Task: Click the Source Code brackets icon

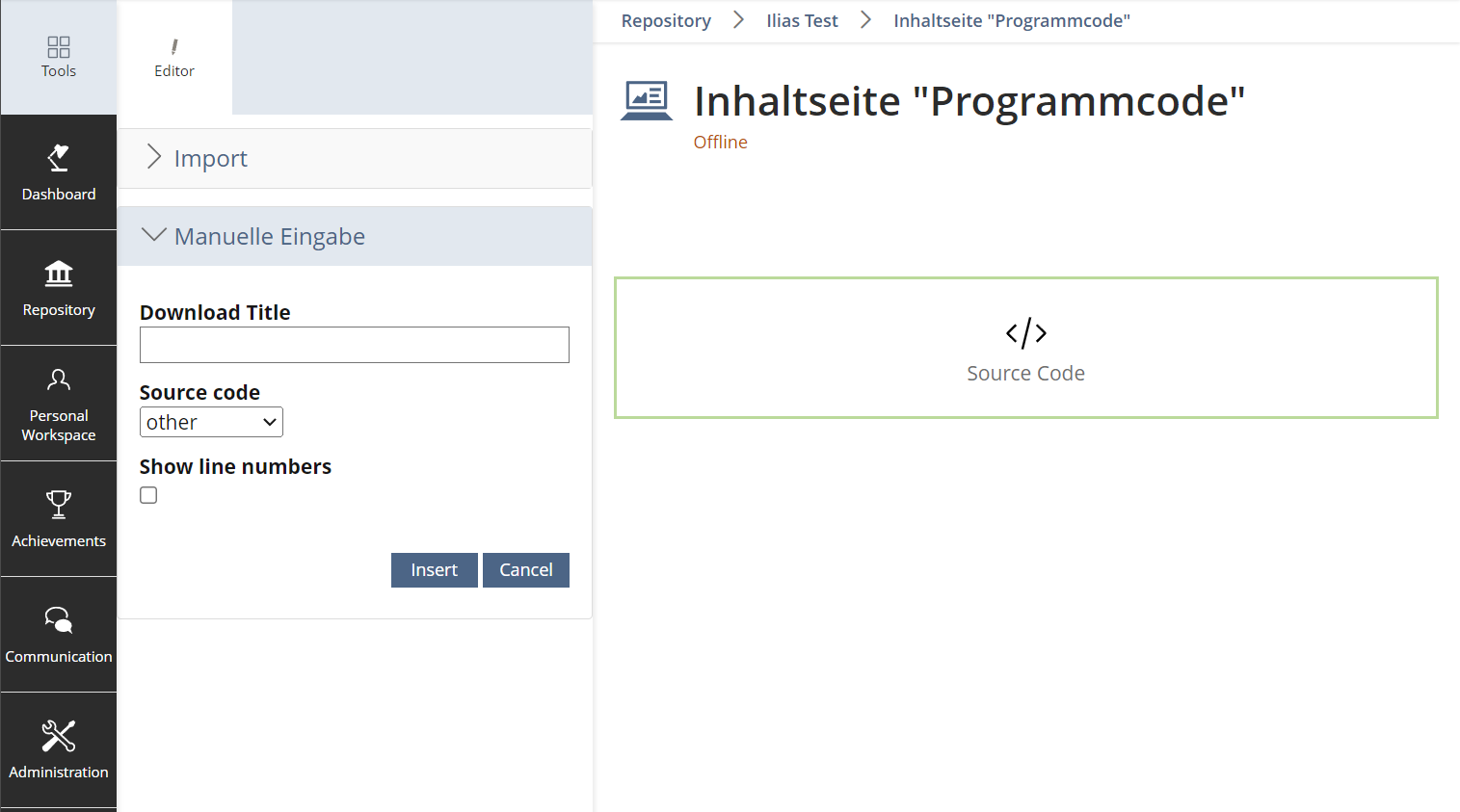Action: point(1025,333)
